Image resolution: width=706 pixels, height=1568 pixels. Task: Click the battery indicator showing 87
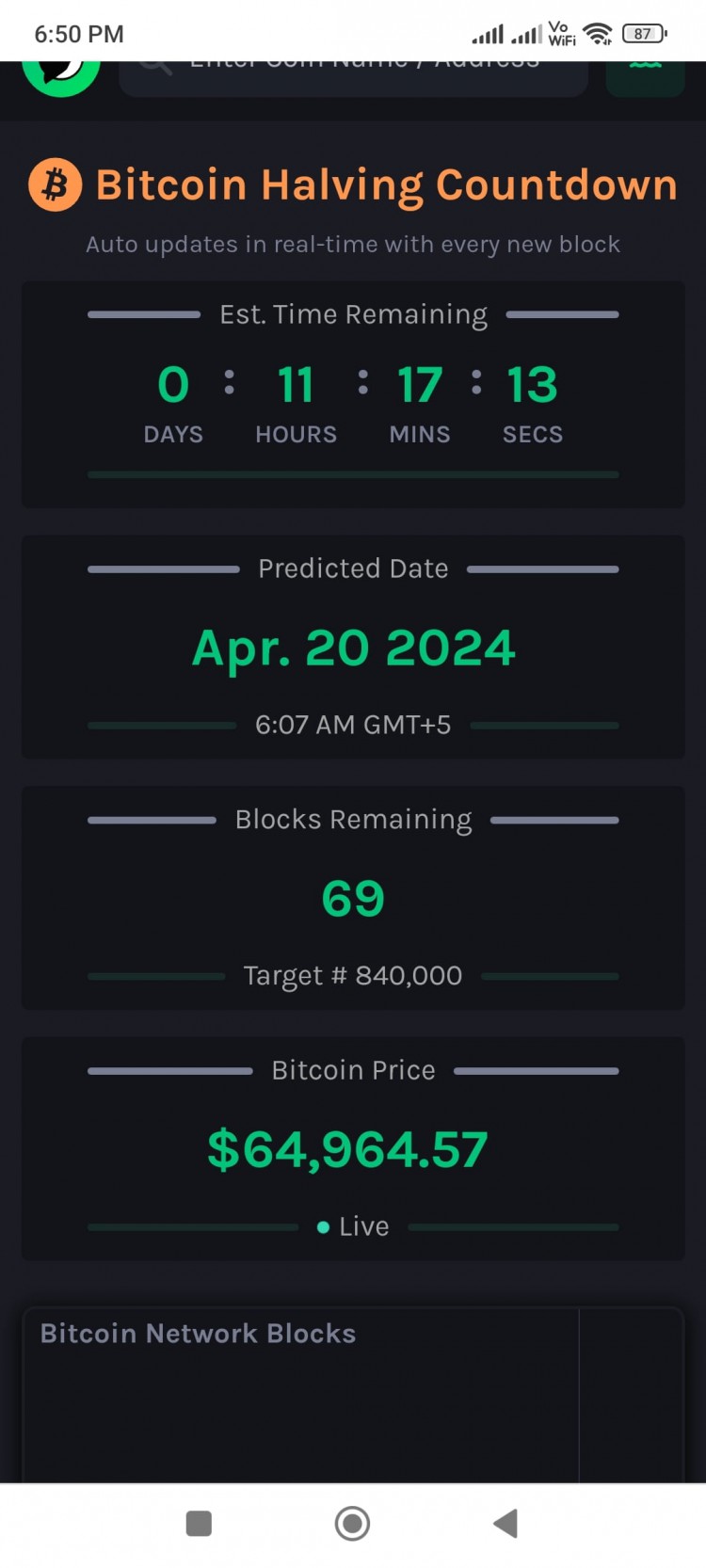tap(644, 34)
